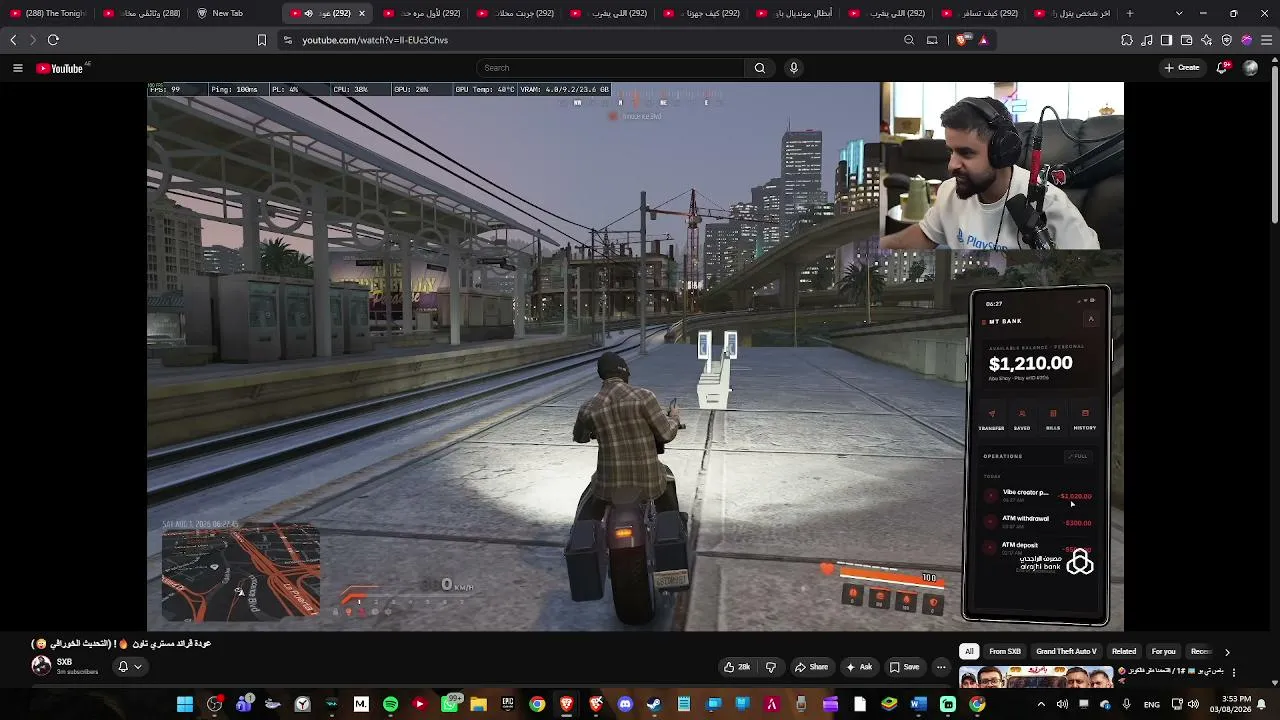Click the address bar URL
This screenshot has width=1280, height=720.
click(x=375, y=40)
